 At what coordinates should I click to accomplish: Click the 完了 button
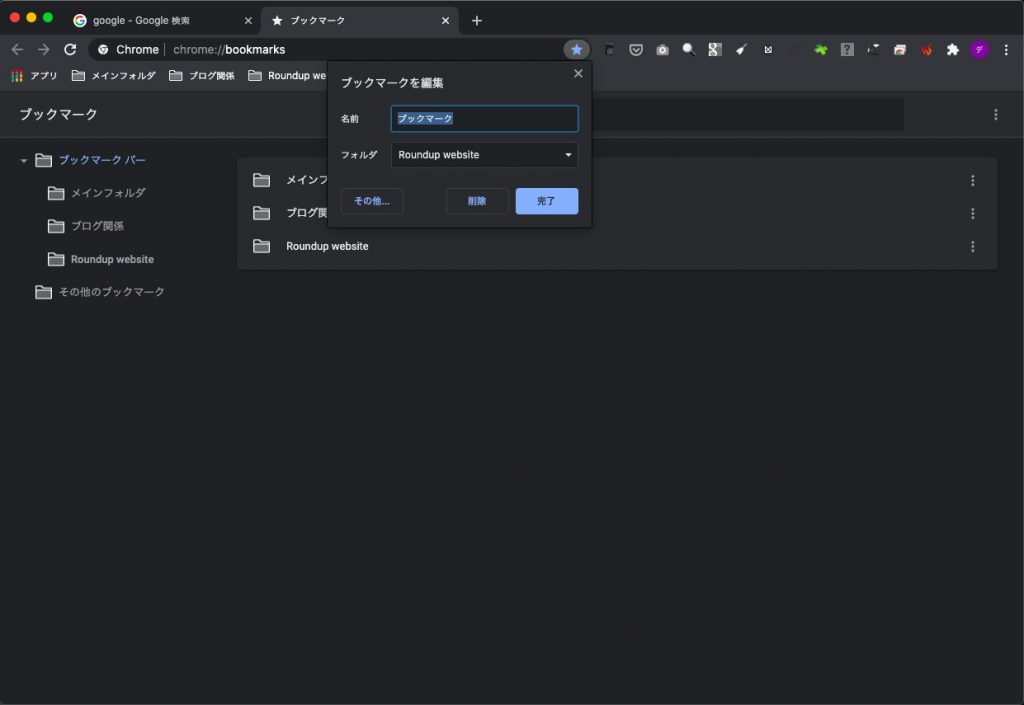pos(547,201)
